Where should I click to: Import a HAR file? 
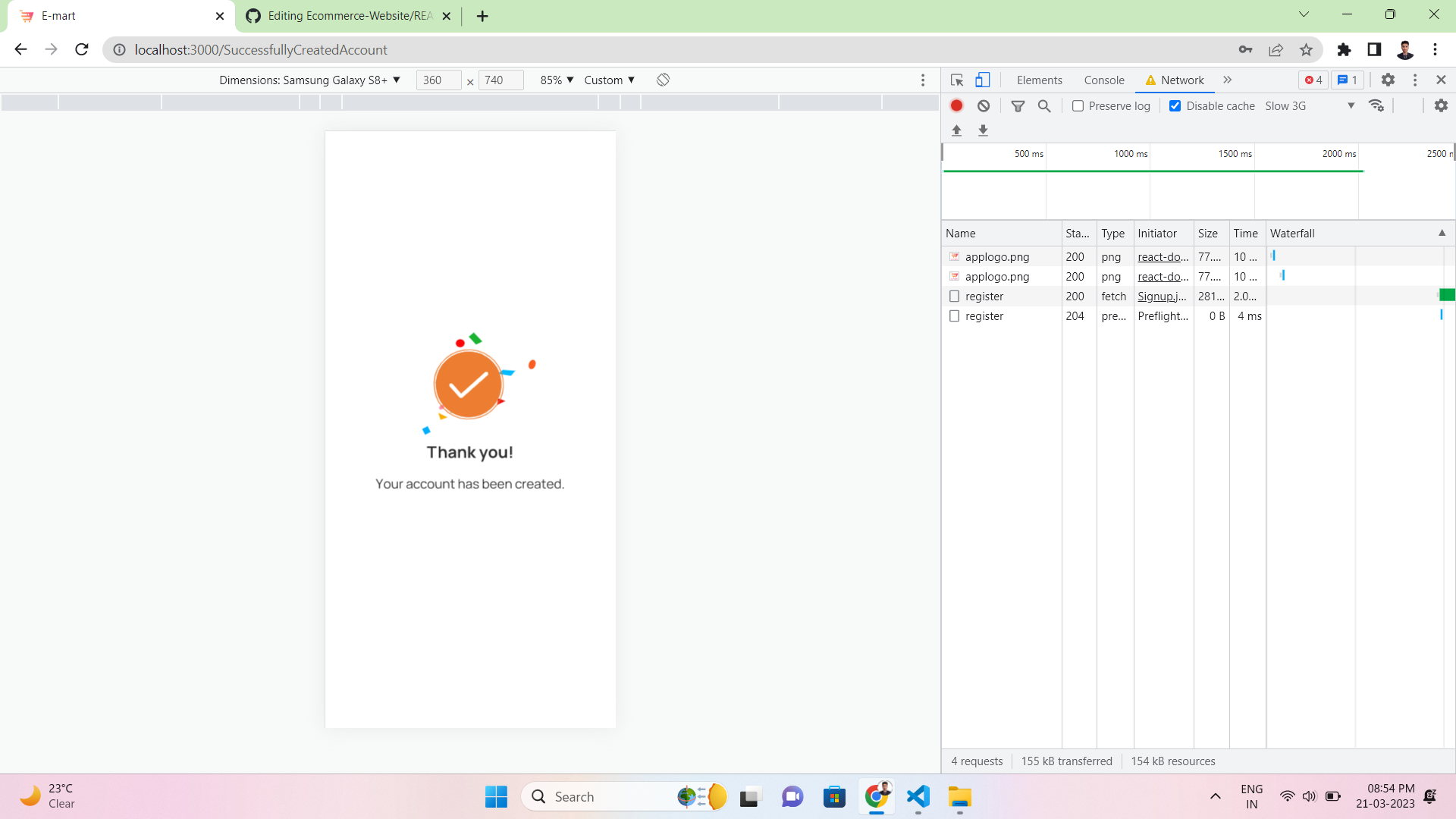coord(956,130)
